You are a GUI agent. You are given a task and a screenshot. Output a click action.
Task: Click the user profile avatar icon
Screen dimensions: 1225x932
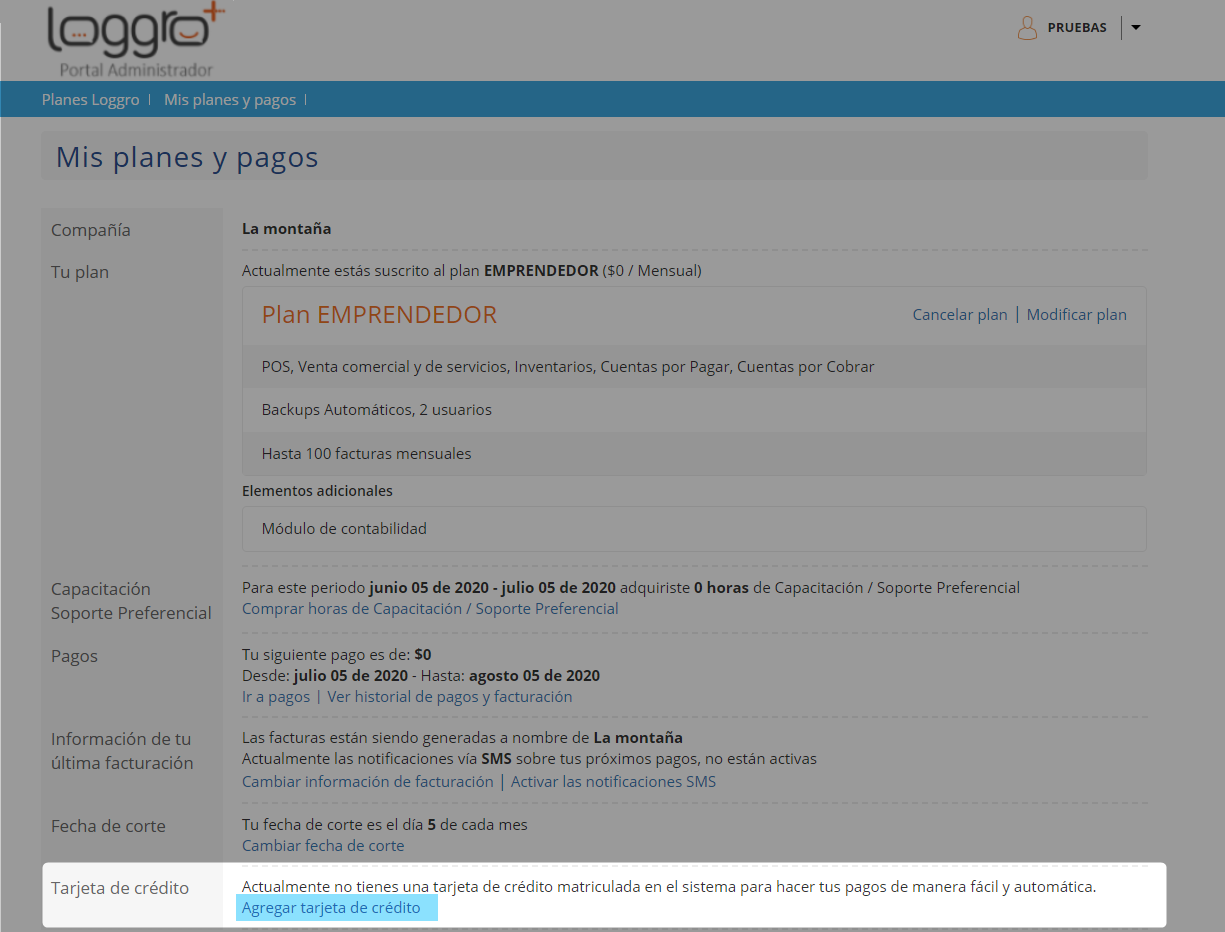point(1027,28)
